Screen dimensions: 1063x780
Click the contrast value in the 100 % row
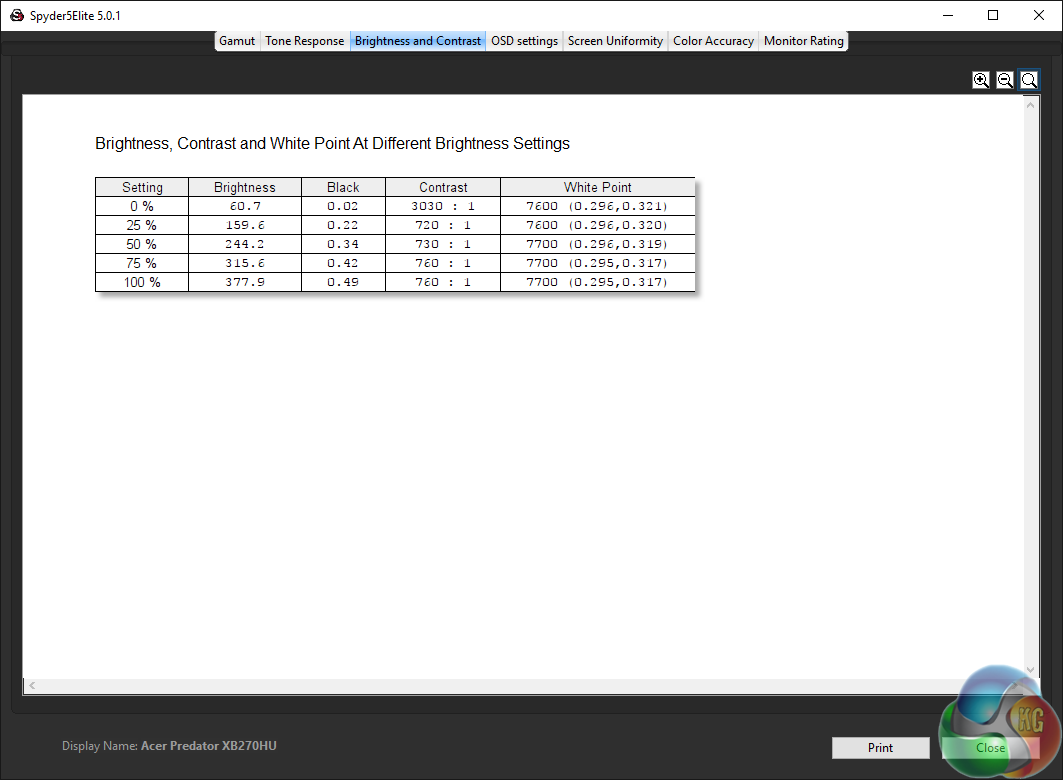tap(443, 282)
